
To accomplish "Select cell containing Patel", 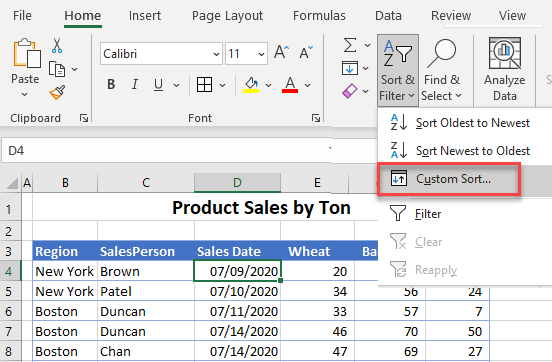I will coord(146,291).
